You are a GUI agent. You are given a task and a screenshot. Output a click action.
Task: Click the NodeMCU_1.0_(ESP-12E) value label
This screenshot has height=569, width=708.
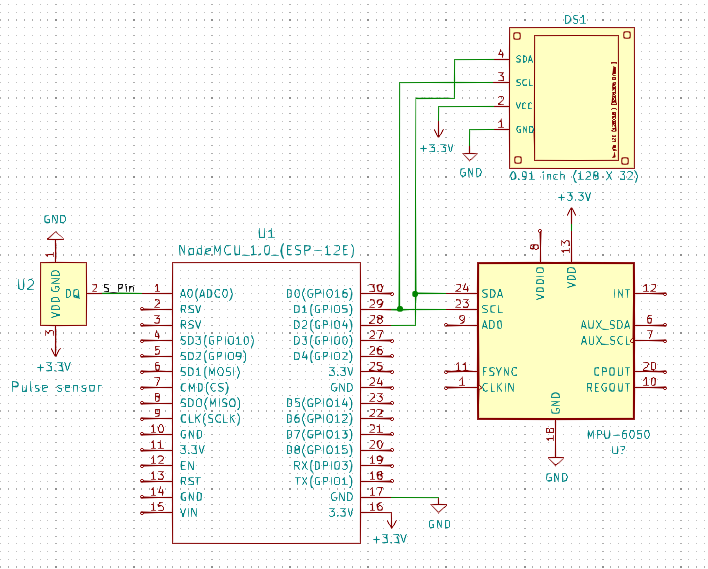[266, 250]
